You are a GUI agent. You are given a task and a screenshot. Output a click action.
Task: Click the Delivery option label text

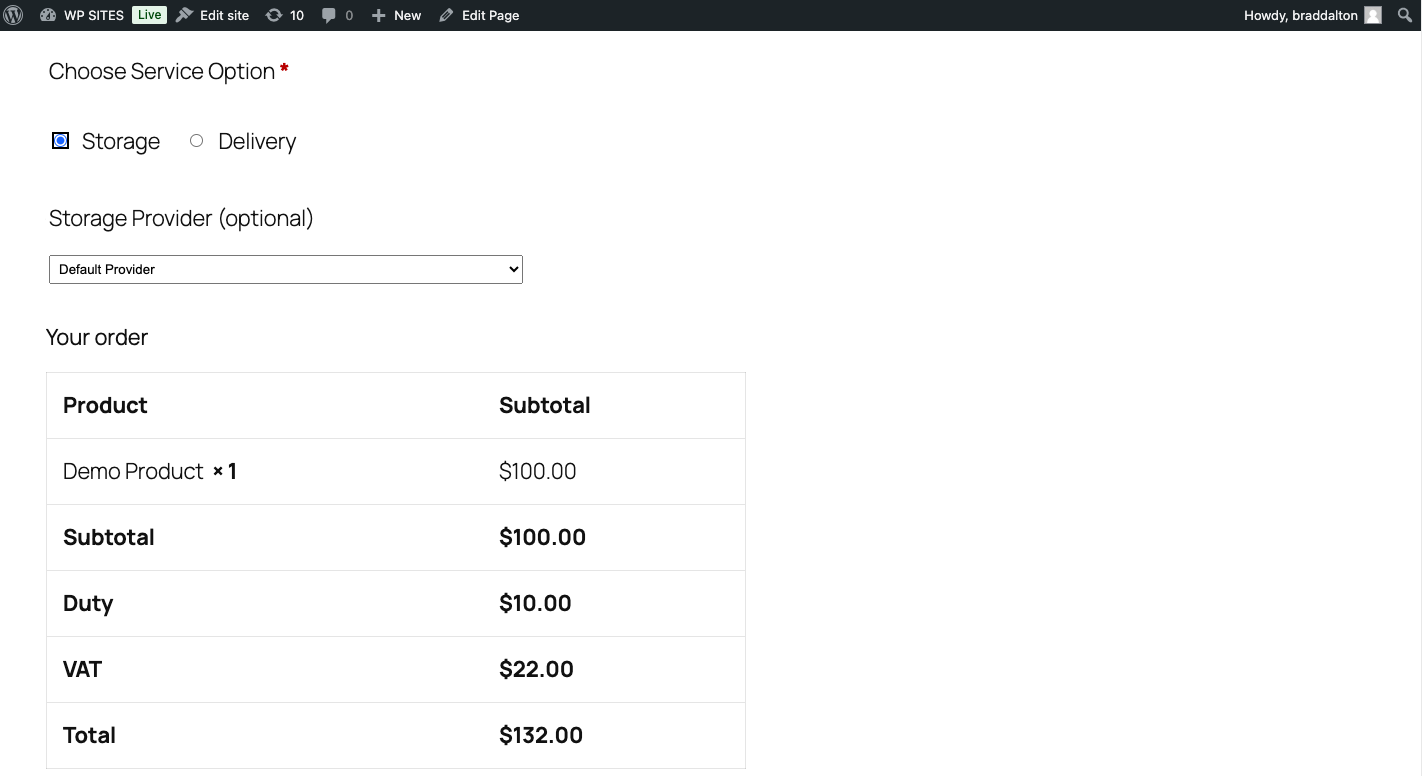click(257, 142)
